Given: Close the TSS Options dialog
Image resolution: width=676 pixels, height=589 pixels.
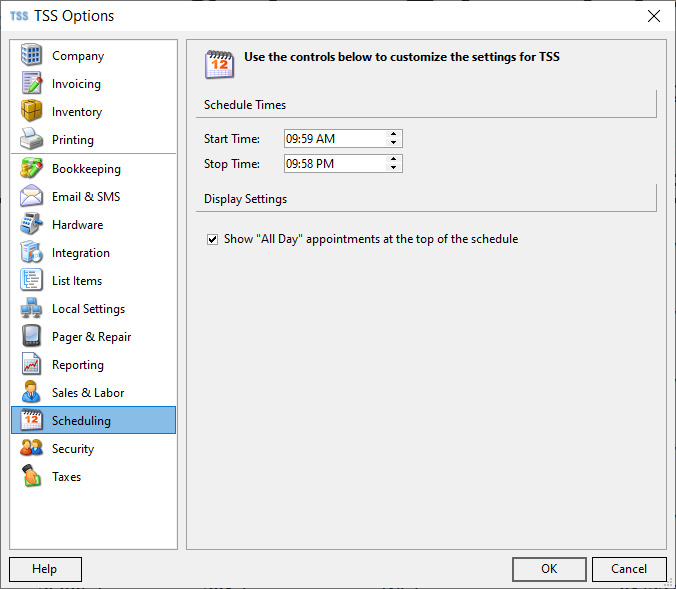Looking at the screenshot, I should coord(654,16).
